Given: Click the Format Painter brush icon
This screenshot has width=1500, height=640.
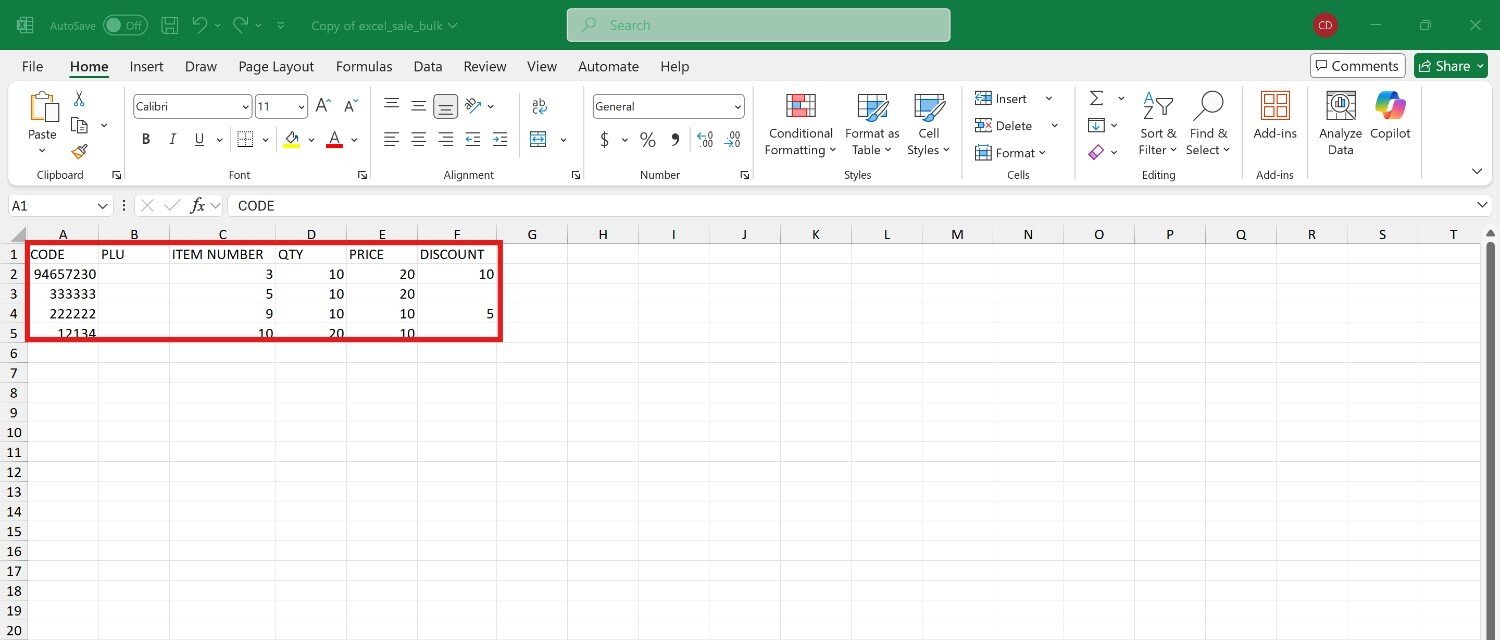Looking at the screenshot, I should point(79,151).
